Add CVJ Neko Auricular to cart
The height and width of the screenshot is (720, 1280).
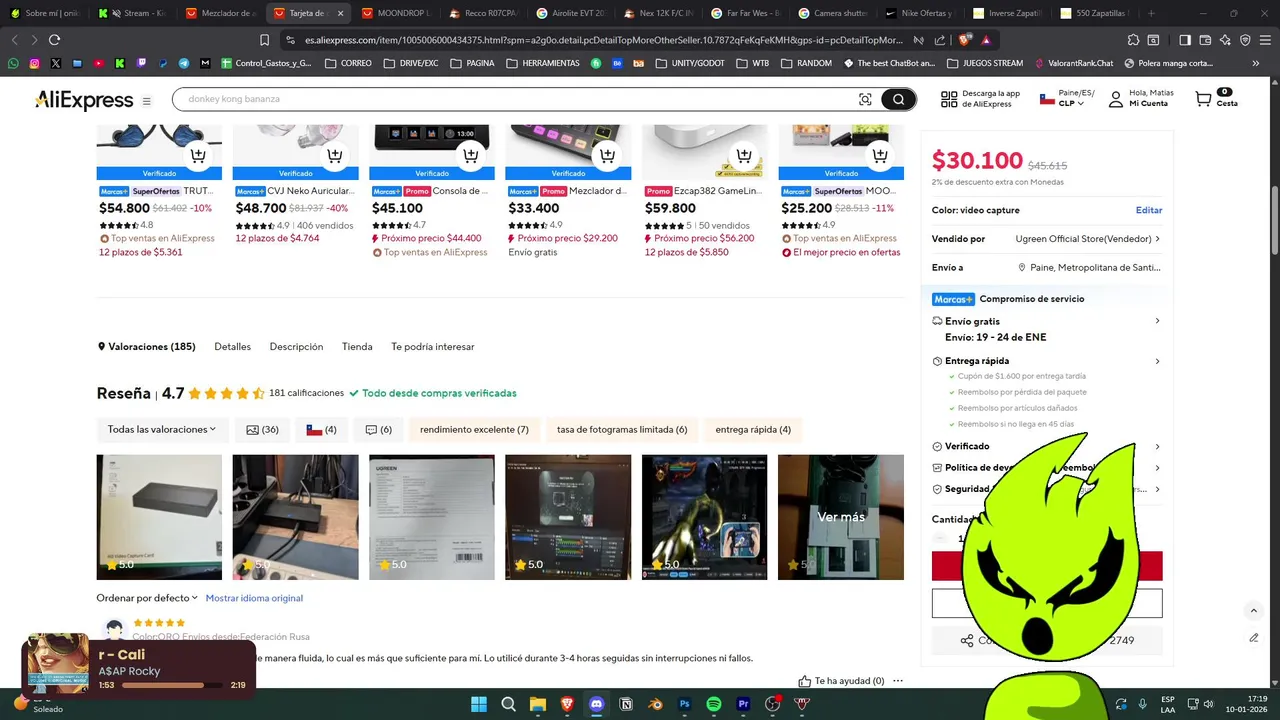(x=334, y=155)
